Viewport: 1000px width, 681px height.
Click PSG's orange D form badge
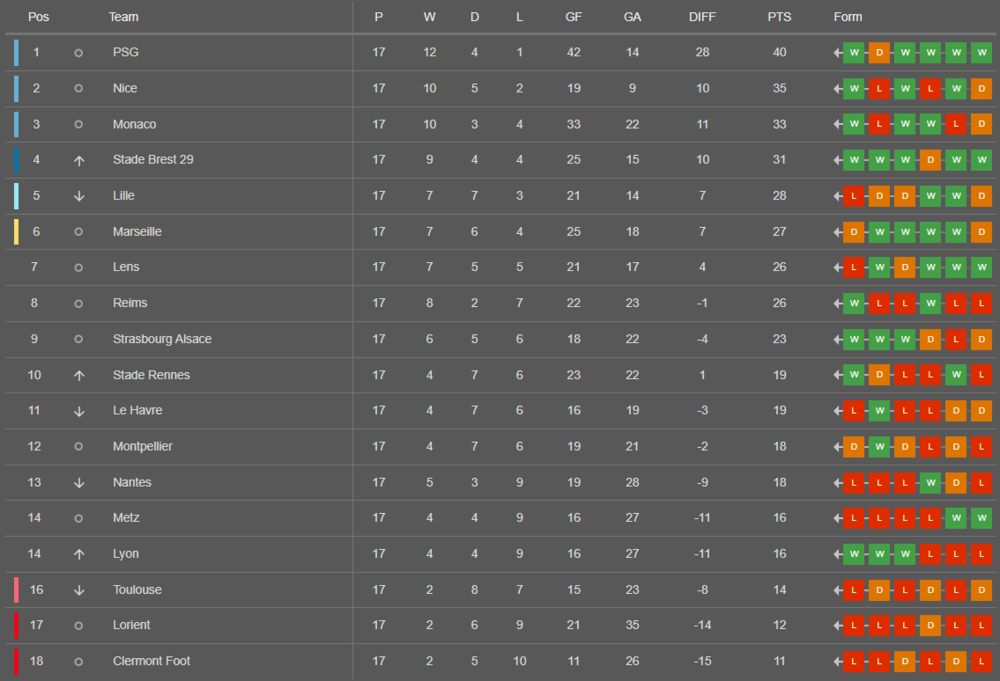click(879, 52)
